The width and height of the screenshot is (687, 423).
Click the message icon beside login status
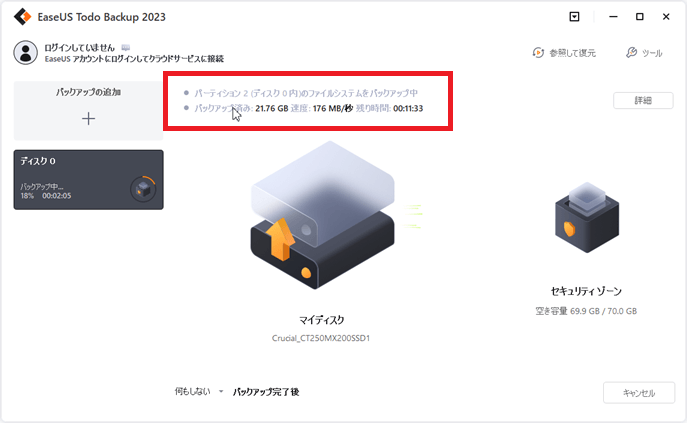[126, 47]
